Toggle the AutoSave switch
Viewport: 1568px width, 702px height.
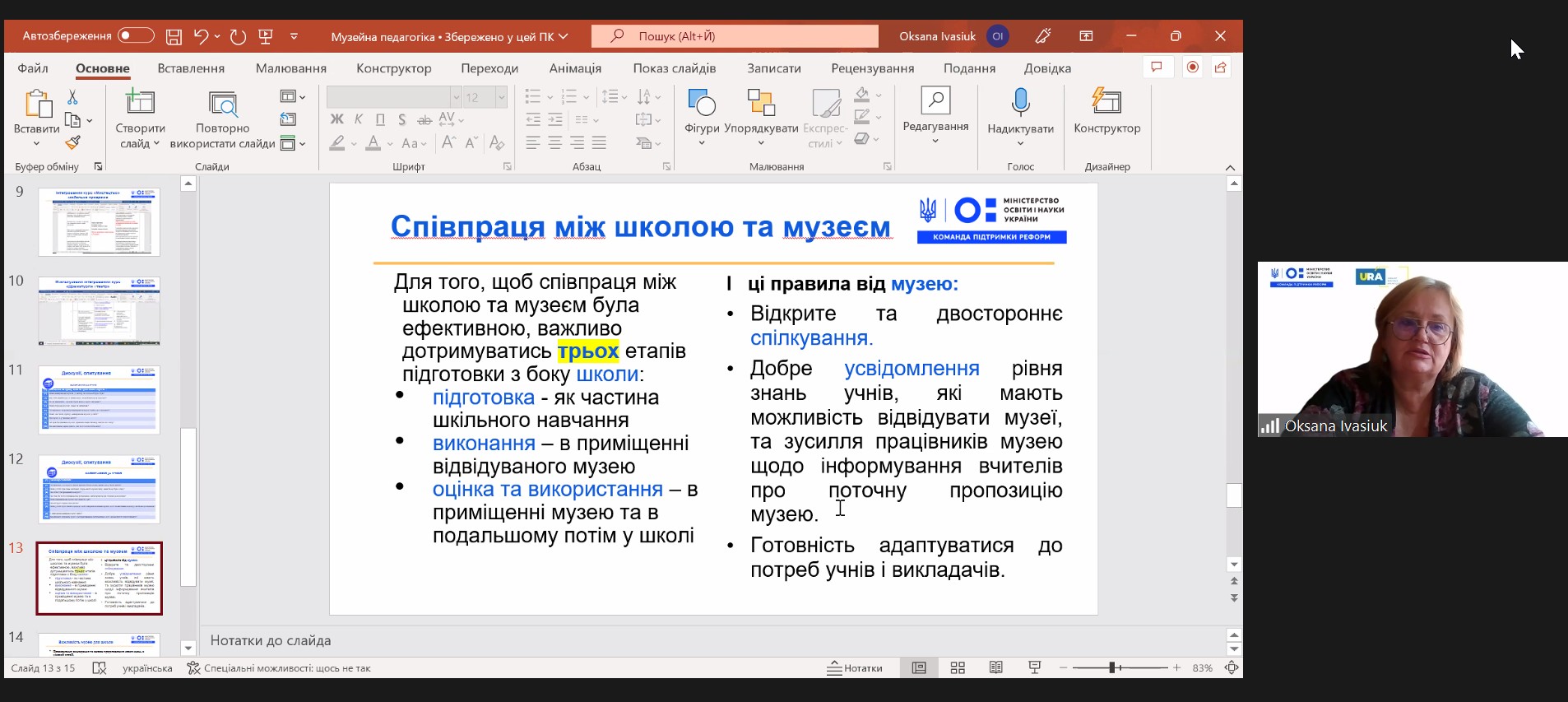coord(136,35)
